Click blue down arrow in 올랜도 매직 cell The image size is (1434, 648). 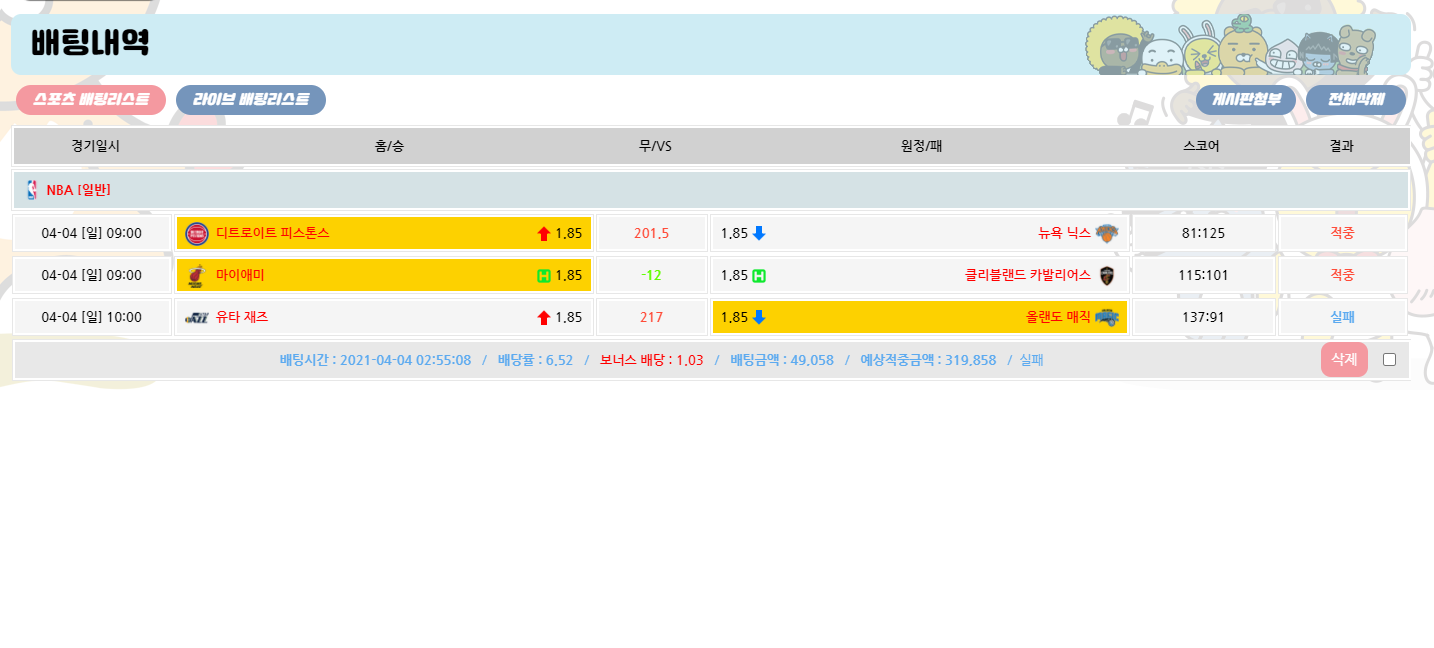click(759, 318)
